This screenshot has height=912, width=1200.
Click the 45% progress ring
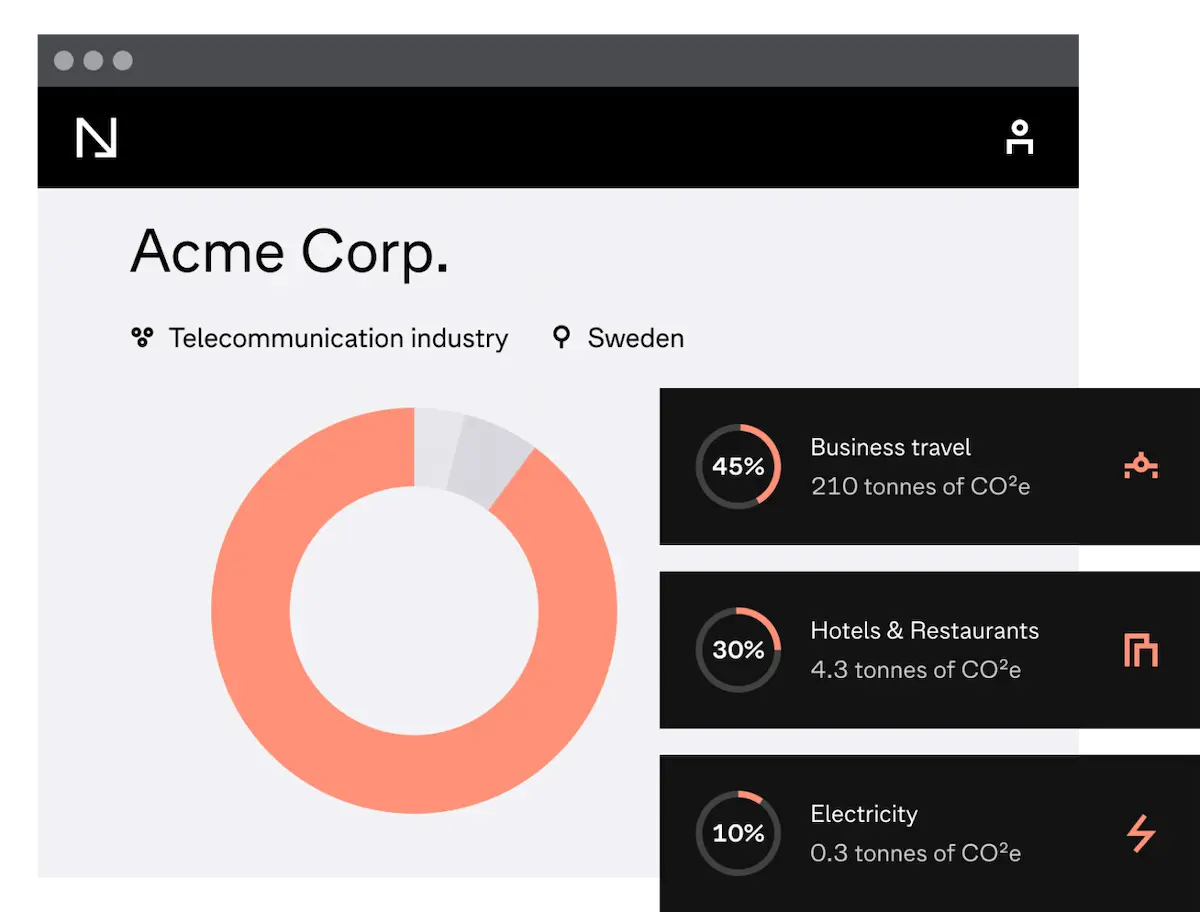pos(738,466)
